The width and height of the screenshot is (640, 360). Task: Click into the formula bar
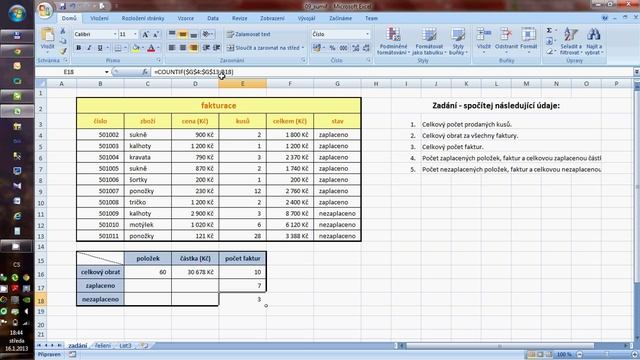coord(392,72)
